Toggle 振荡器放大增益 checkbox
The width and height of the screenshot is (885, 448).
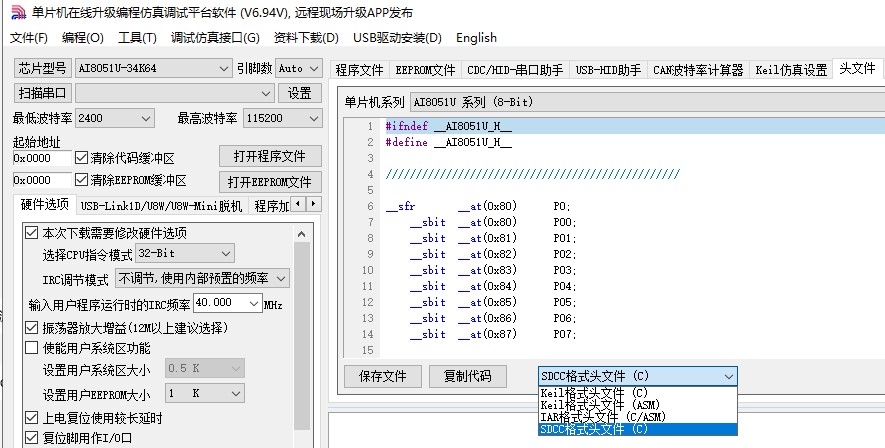coord(32,327)
